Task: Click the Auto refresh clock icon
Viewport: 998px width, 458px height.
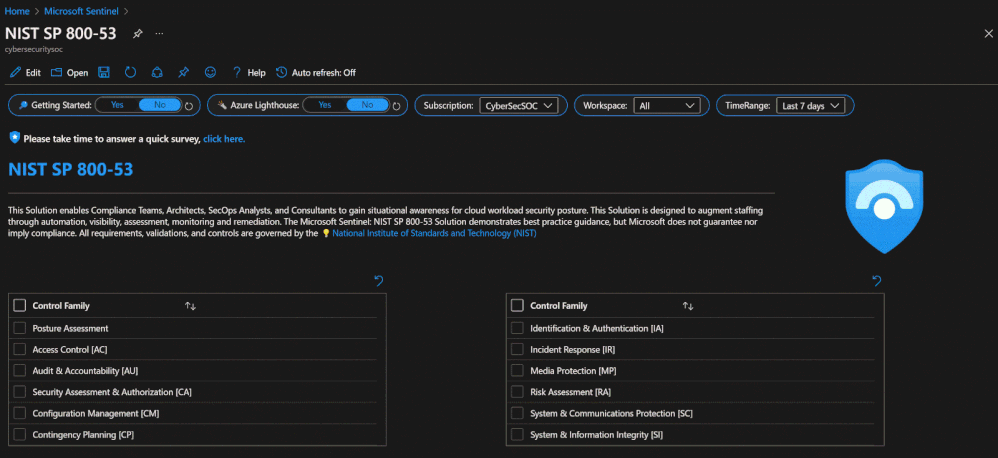Action: pyautogui.click(x=281, y=73)
